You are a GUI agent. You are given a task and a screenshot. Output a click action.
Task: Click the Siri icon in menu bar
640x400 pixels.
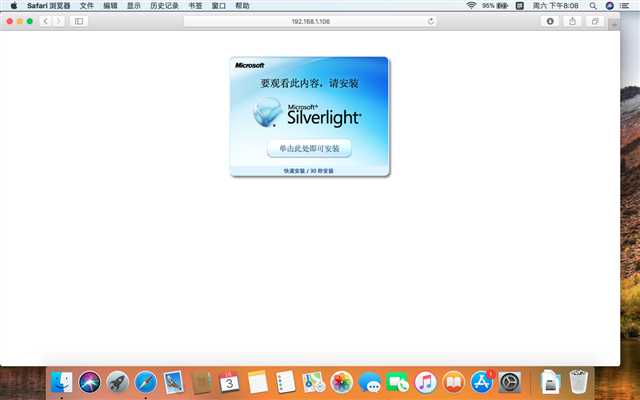[610, 6]
